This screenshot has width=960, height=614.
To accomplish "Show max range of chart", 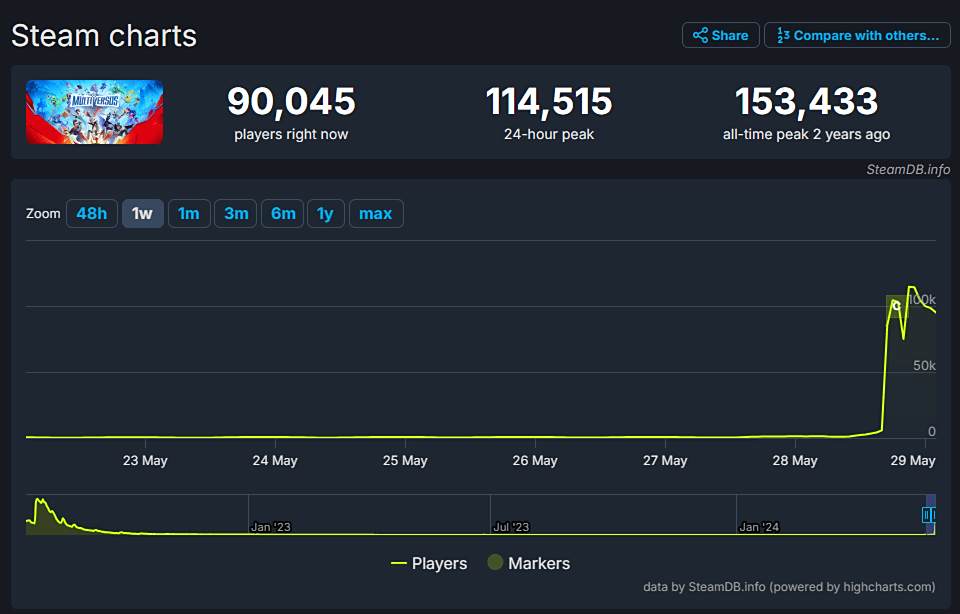I will click(376, 214).
